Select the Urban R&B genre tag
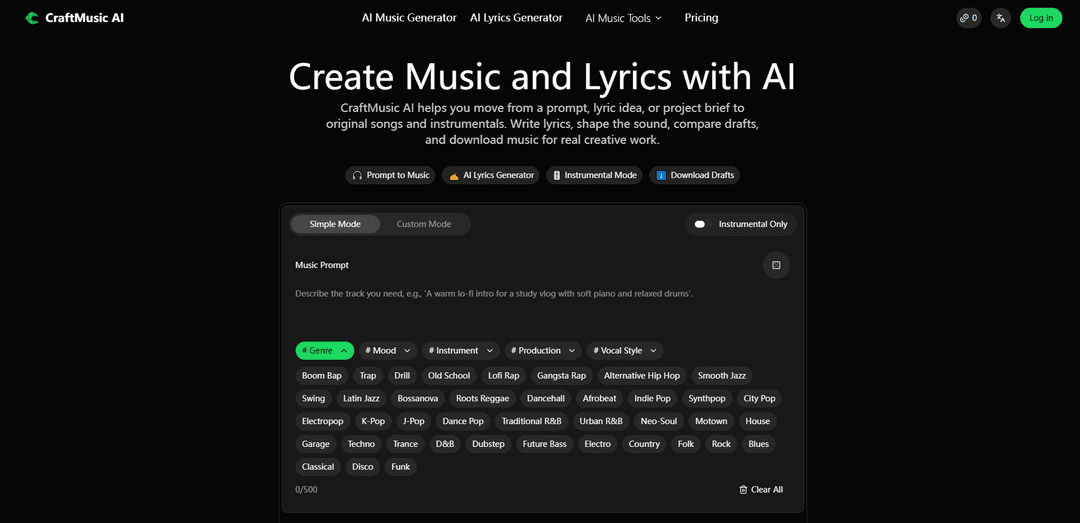This screenshot has height=523, width=1080. point(601,421)
